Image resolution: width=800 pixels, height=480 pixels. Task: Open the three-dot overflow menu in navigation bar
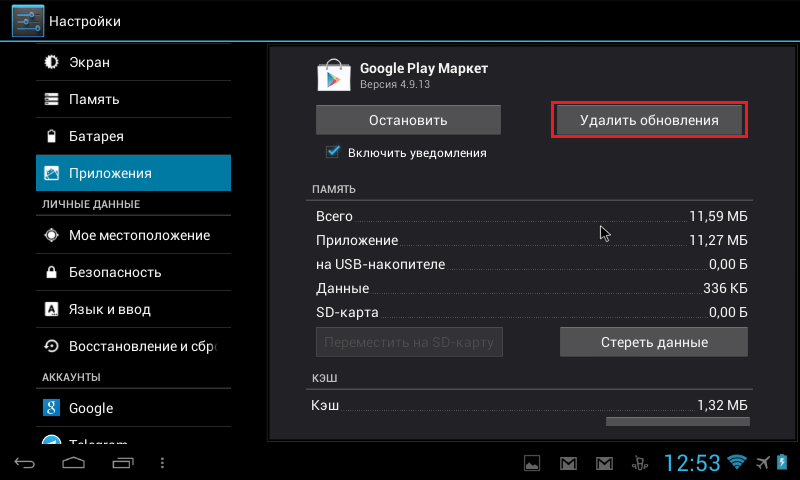[162, 463]
